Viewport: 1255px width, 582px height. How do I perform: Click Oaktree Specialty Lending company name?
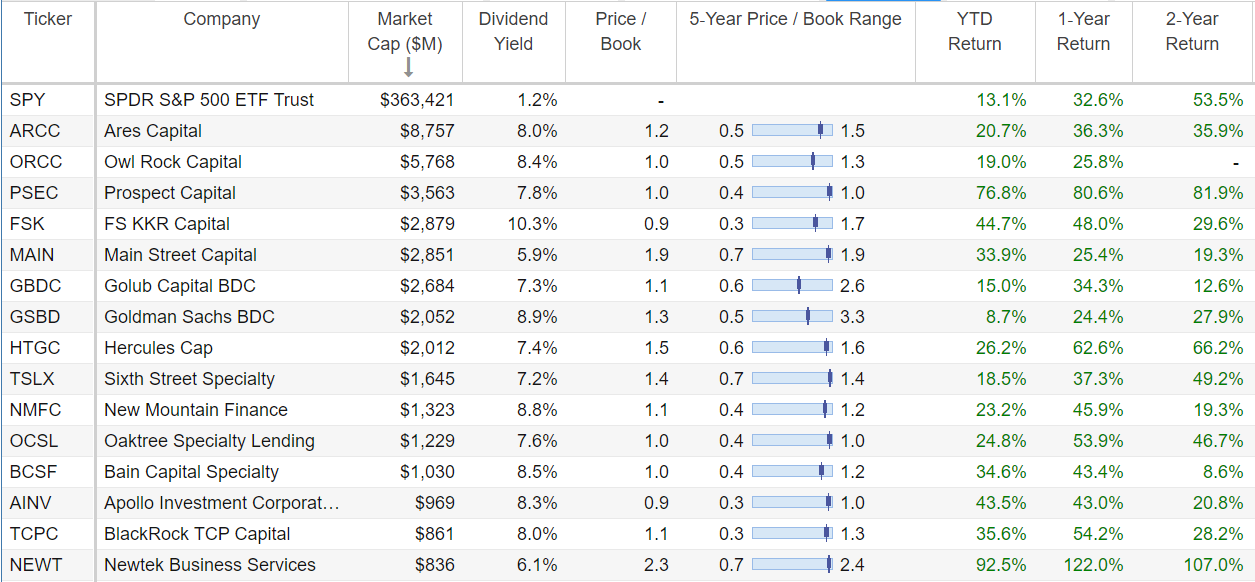click(x=209, y=441)
